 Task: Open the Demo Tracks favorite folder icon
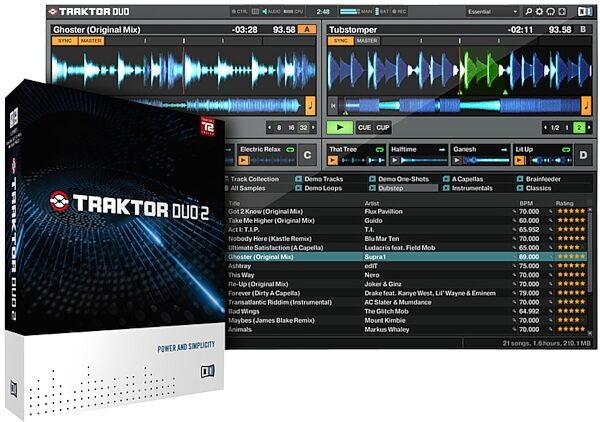click(x=298, y=179)
